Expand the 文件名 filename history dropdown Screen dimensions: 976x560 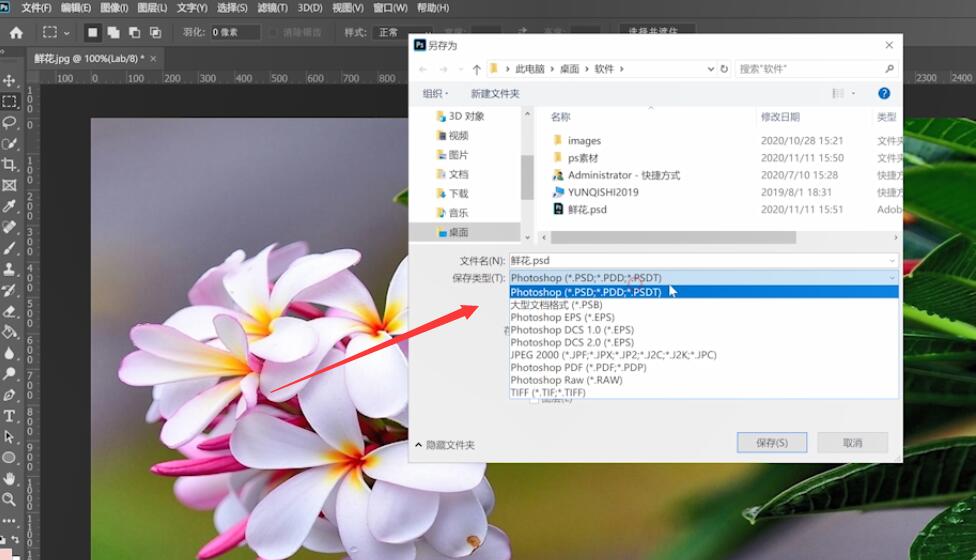coord(892,260)
